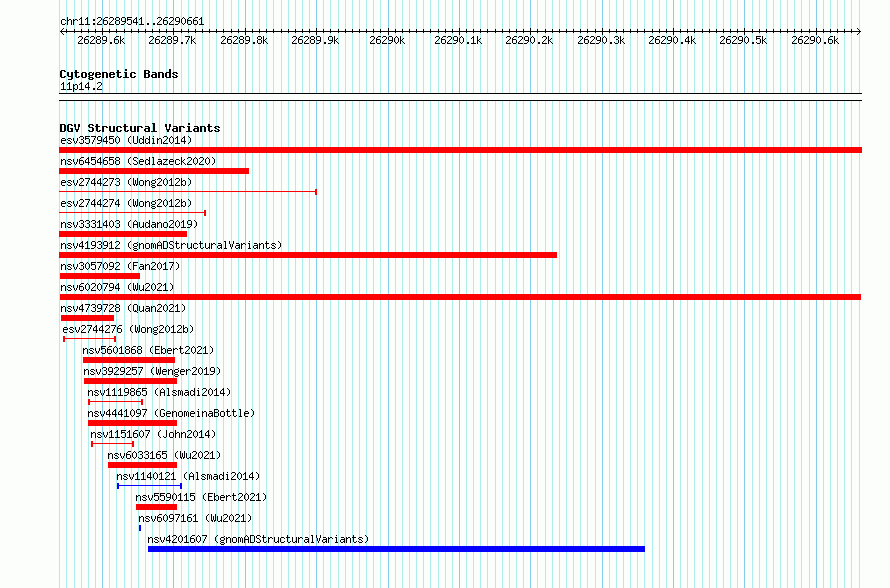Click the 26289.8k ruler tick label
This screenshot has width=890, height=588.
pos(244,40)
